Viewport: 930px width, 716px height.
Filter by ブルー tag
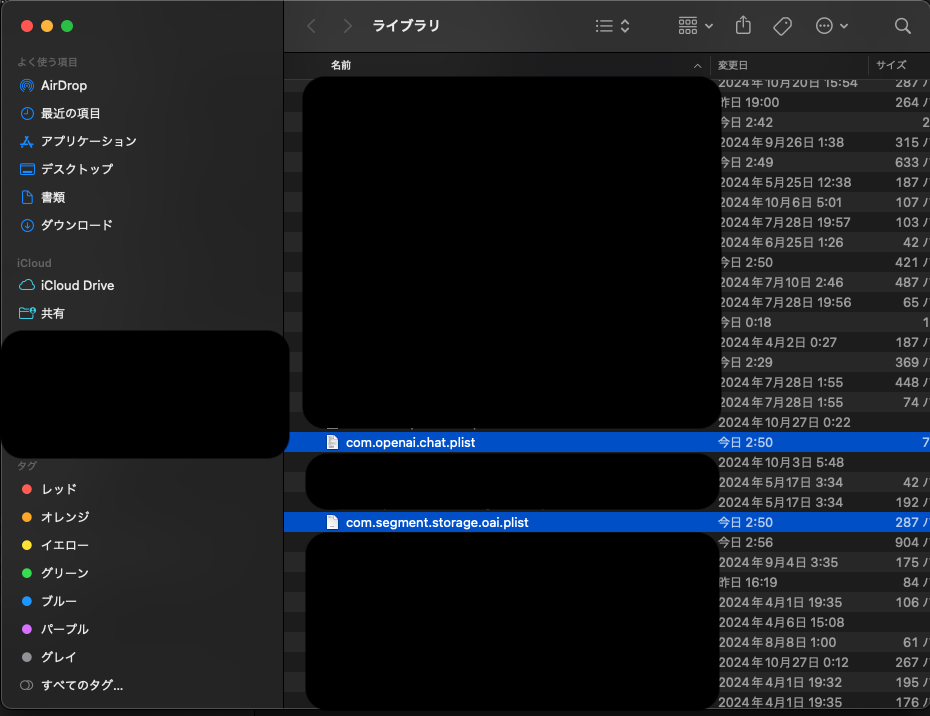(x=59, y=601)
